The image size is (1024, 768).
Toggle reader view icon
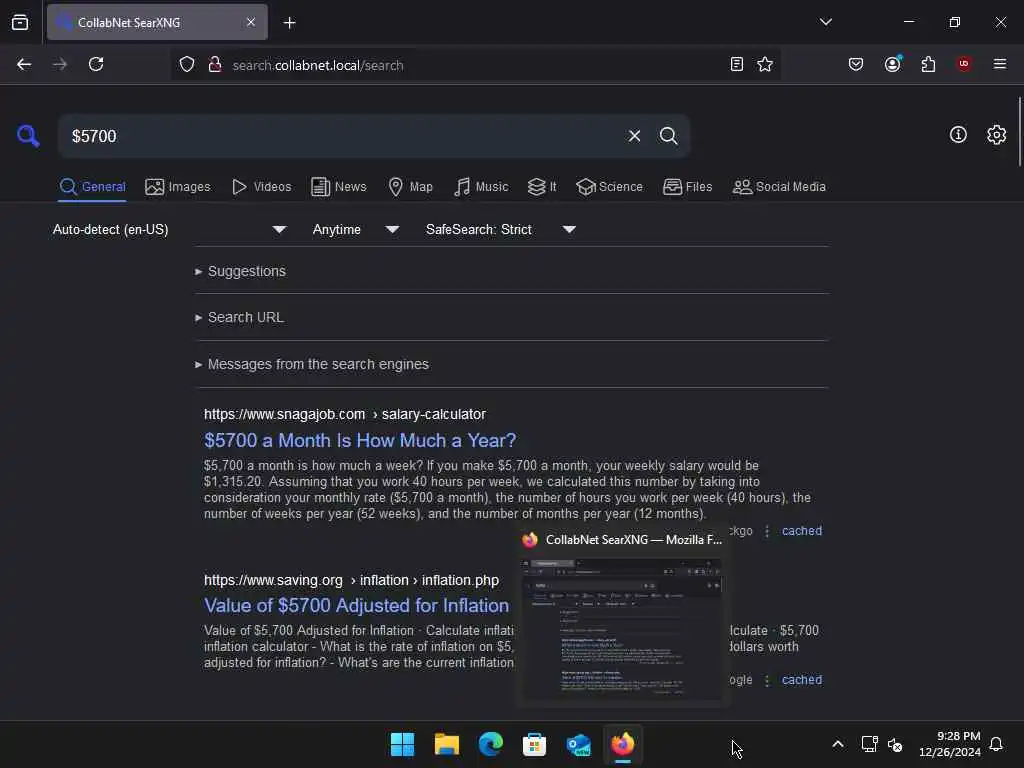(x=737, y=64)
